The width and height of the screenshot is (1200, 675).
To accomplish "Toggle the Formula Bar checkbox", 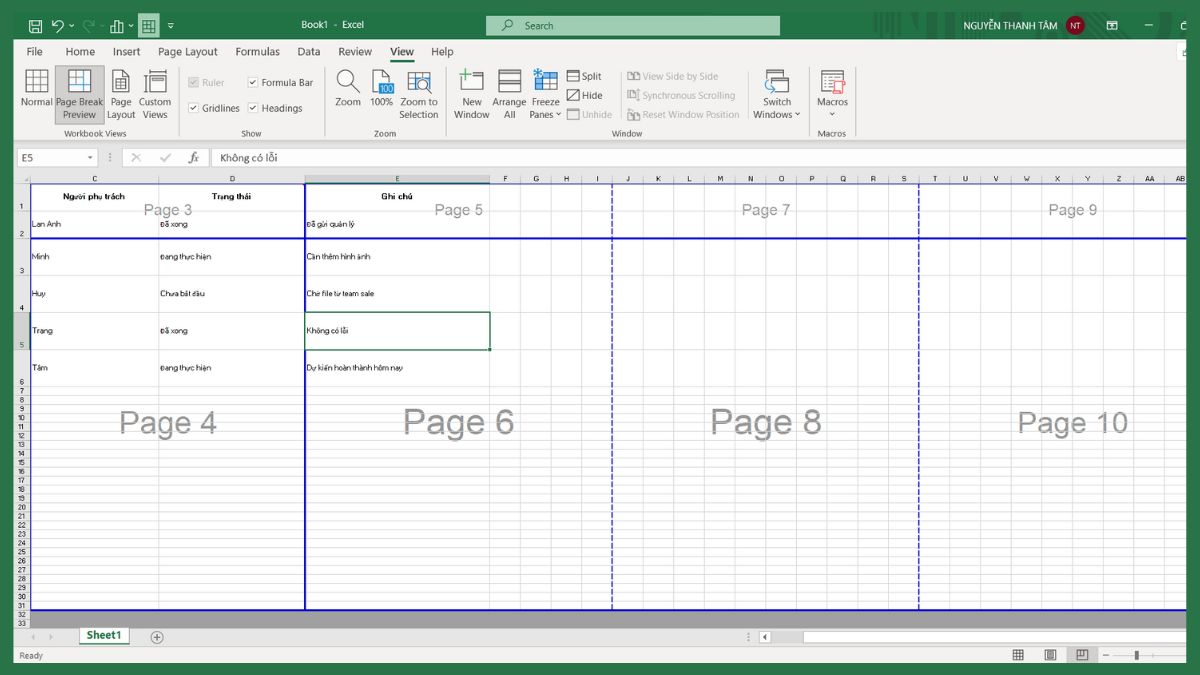I will pyautogui.click(x=253, y=83).
